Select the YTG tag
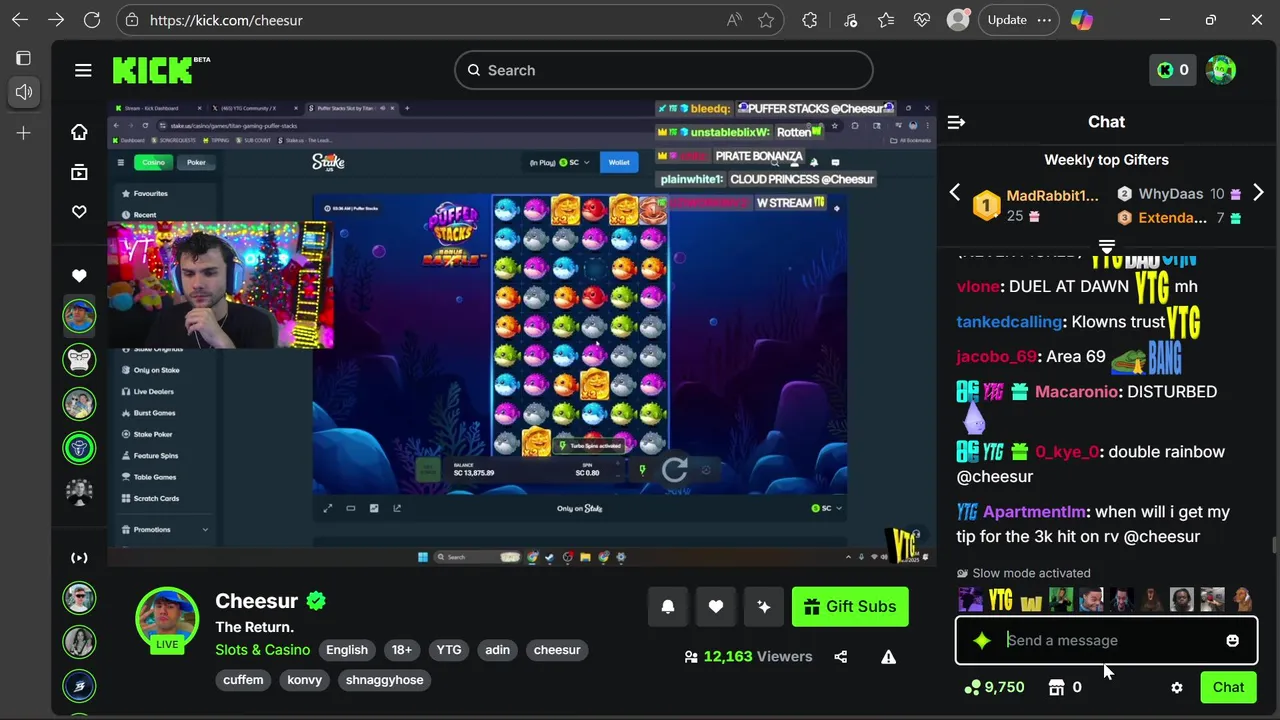 449,650
